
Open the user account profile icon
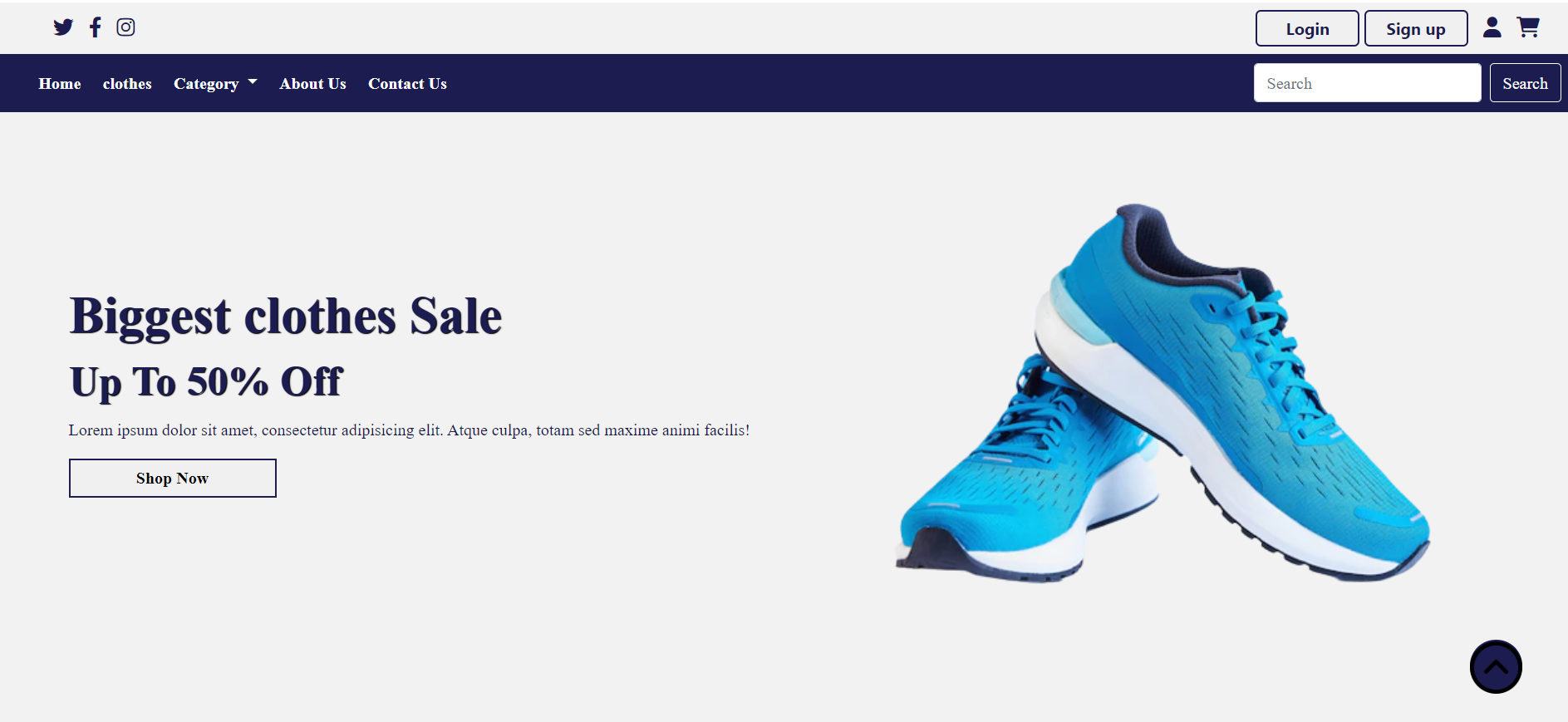tap(1492, 27)
